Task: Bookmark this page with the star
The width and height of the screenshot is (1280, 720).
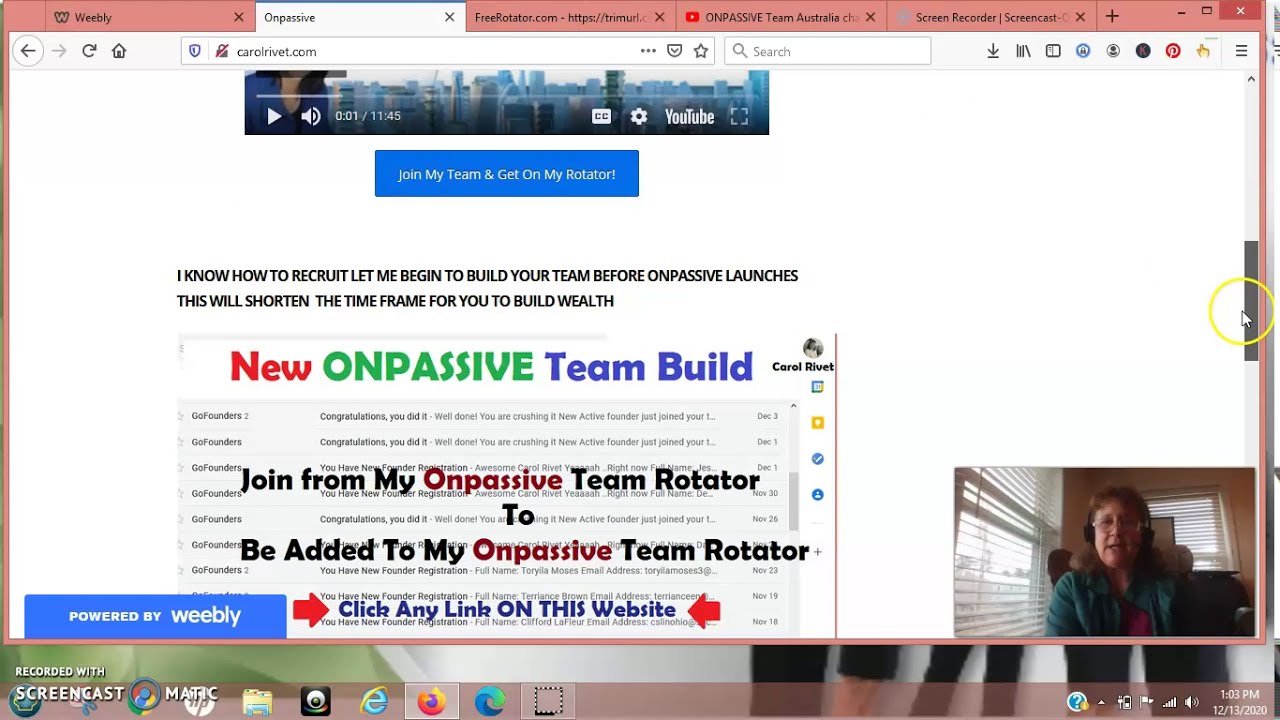Action: click(701, 51)
